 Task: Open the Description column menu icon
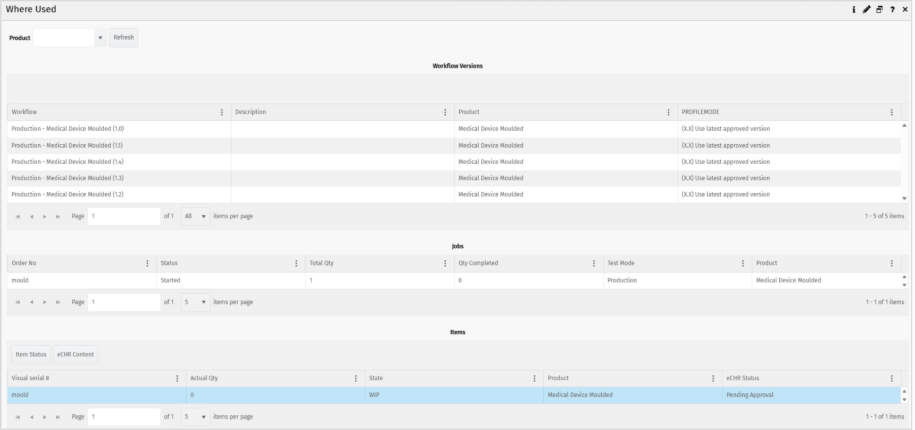[445, 112]
